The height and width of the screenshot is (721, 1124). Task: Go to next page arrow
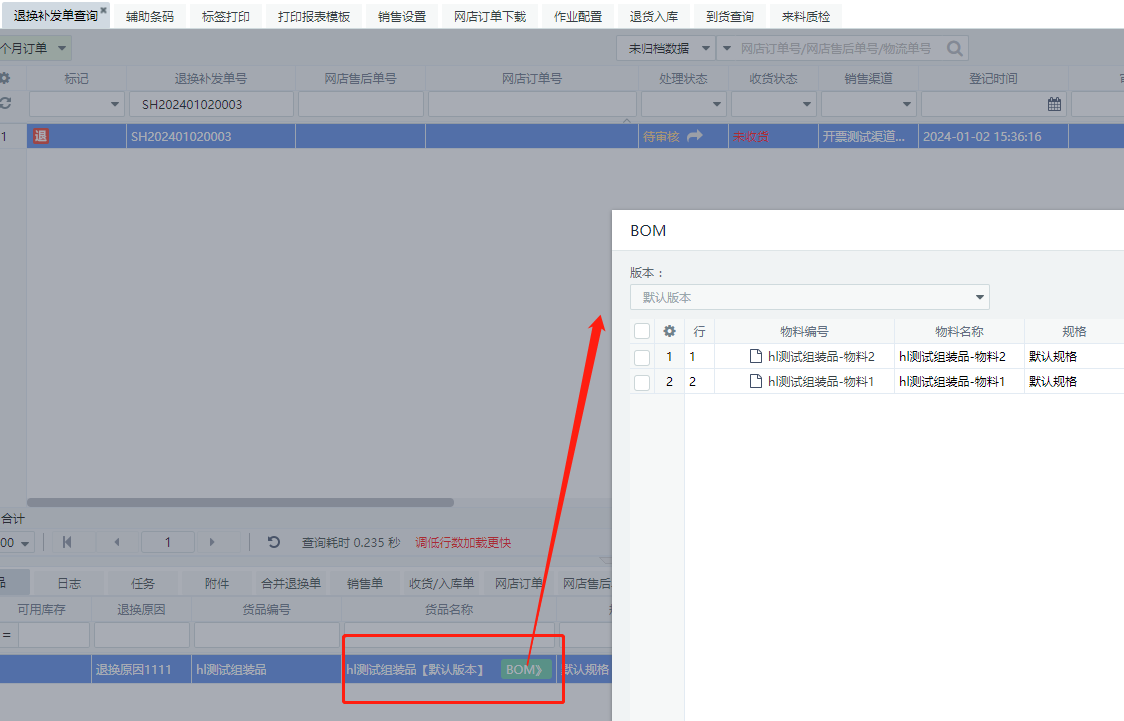pyautogui.click(x=211, y=542)
